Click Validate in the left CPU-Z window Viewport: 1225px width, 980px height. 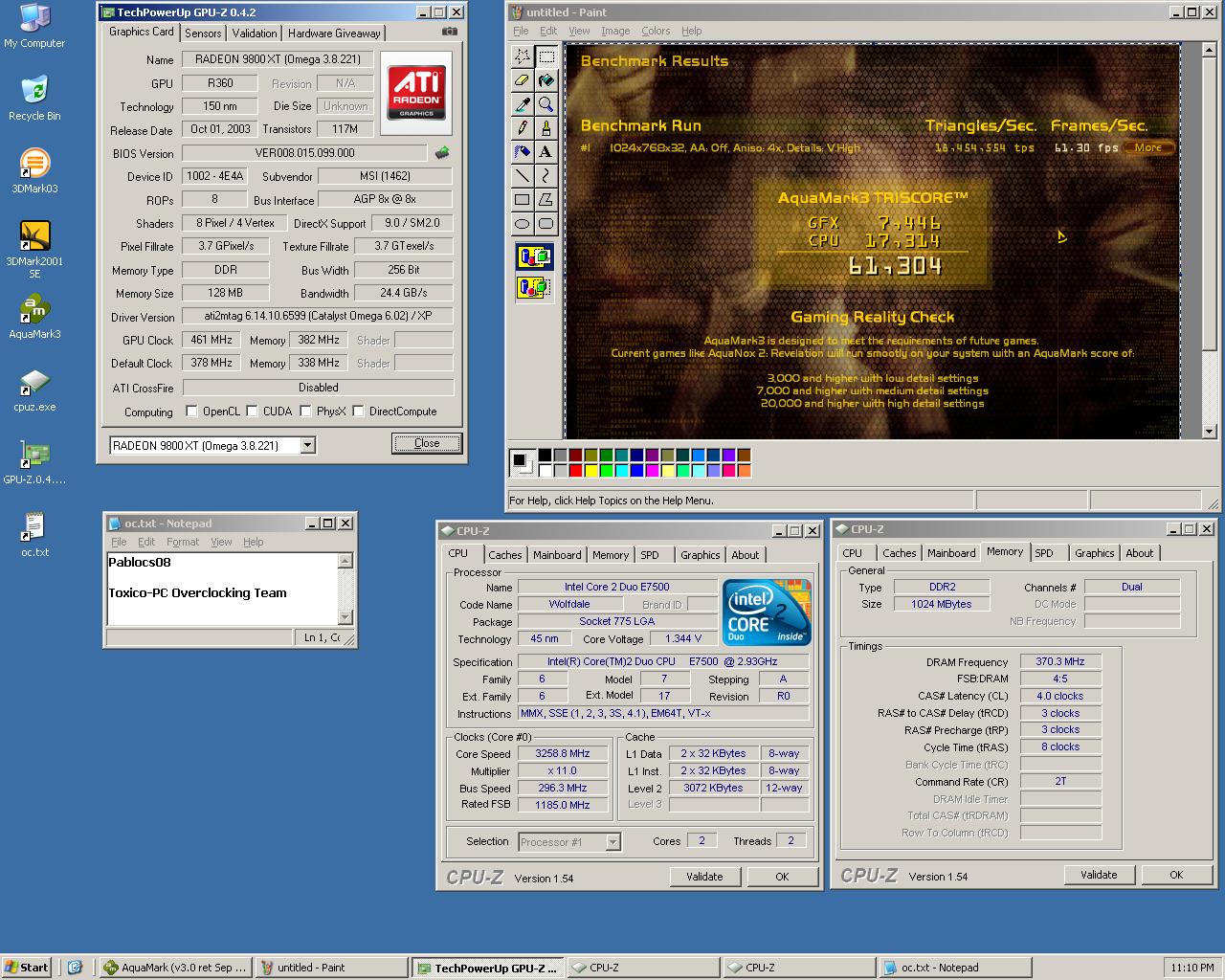704,877
